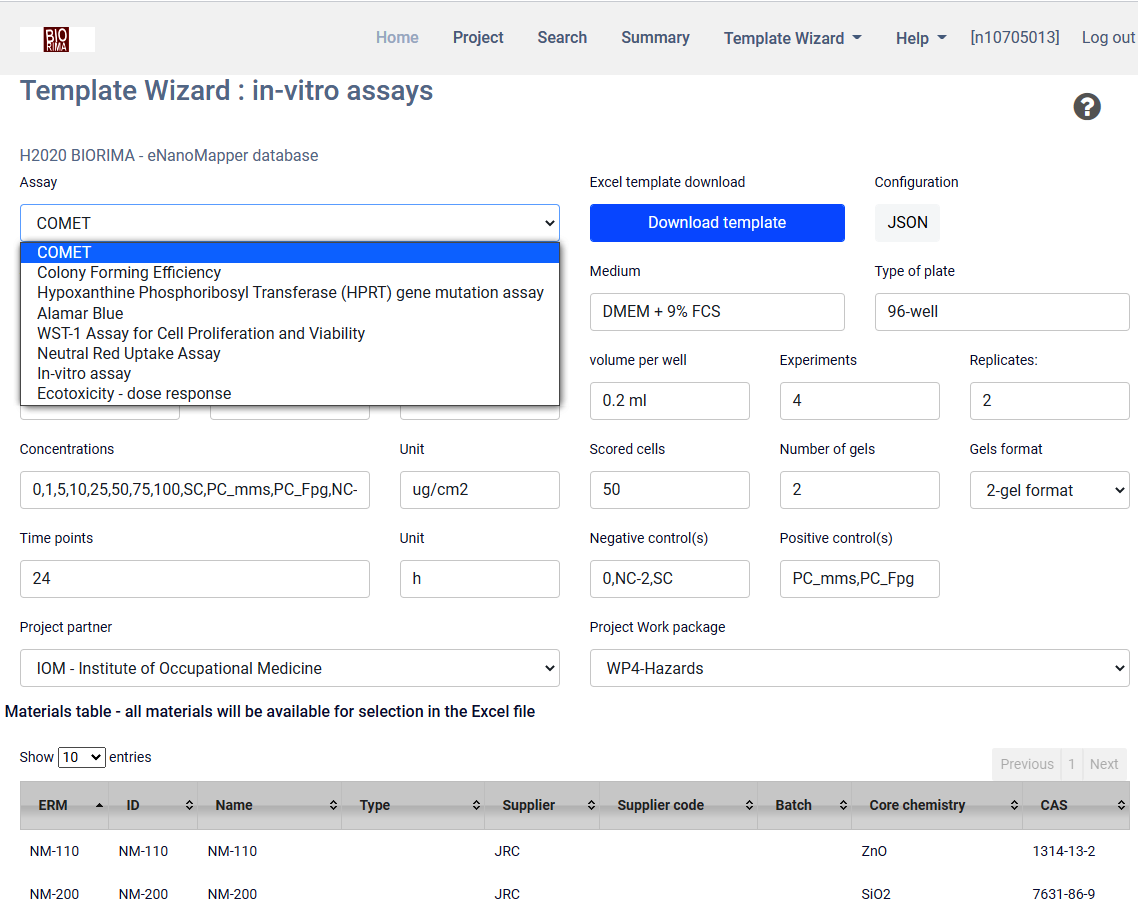1138x915 pixels.
Task: Sort table by ERM column
Action: click(x=64, y=805)
